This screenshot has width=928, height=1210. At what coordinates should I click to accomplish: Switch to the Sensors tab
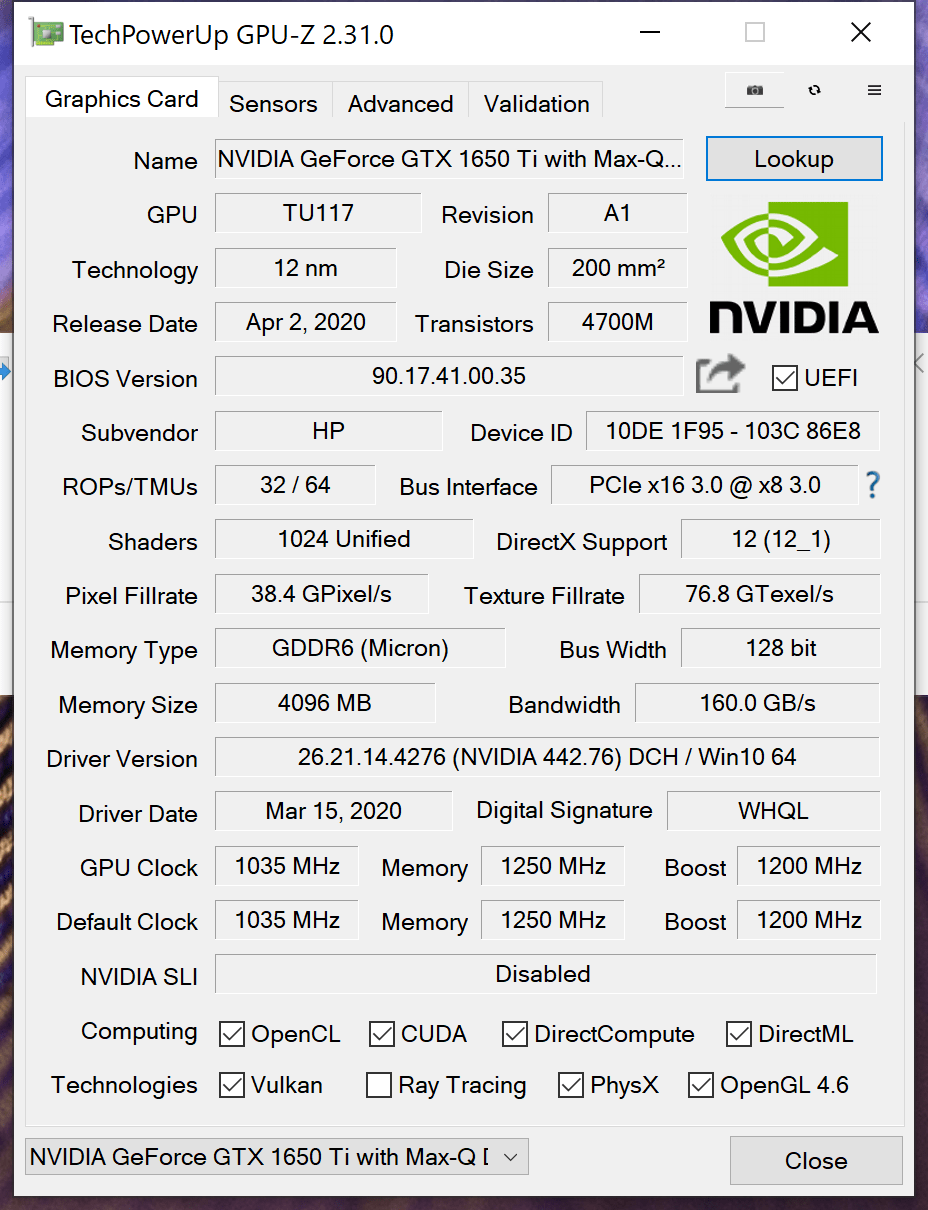[273, 104]
